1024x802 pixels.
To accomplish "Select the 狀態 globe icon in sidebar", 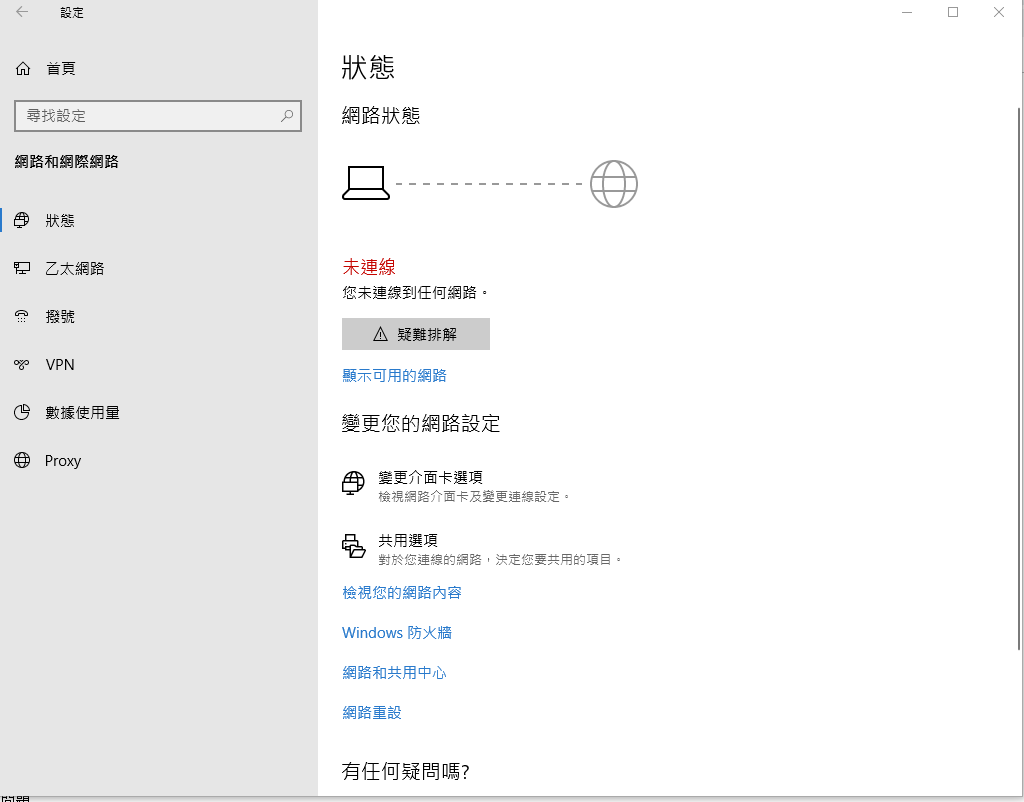I will (x=22, y=220).
